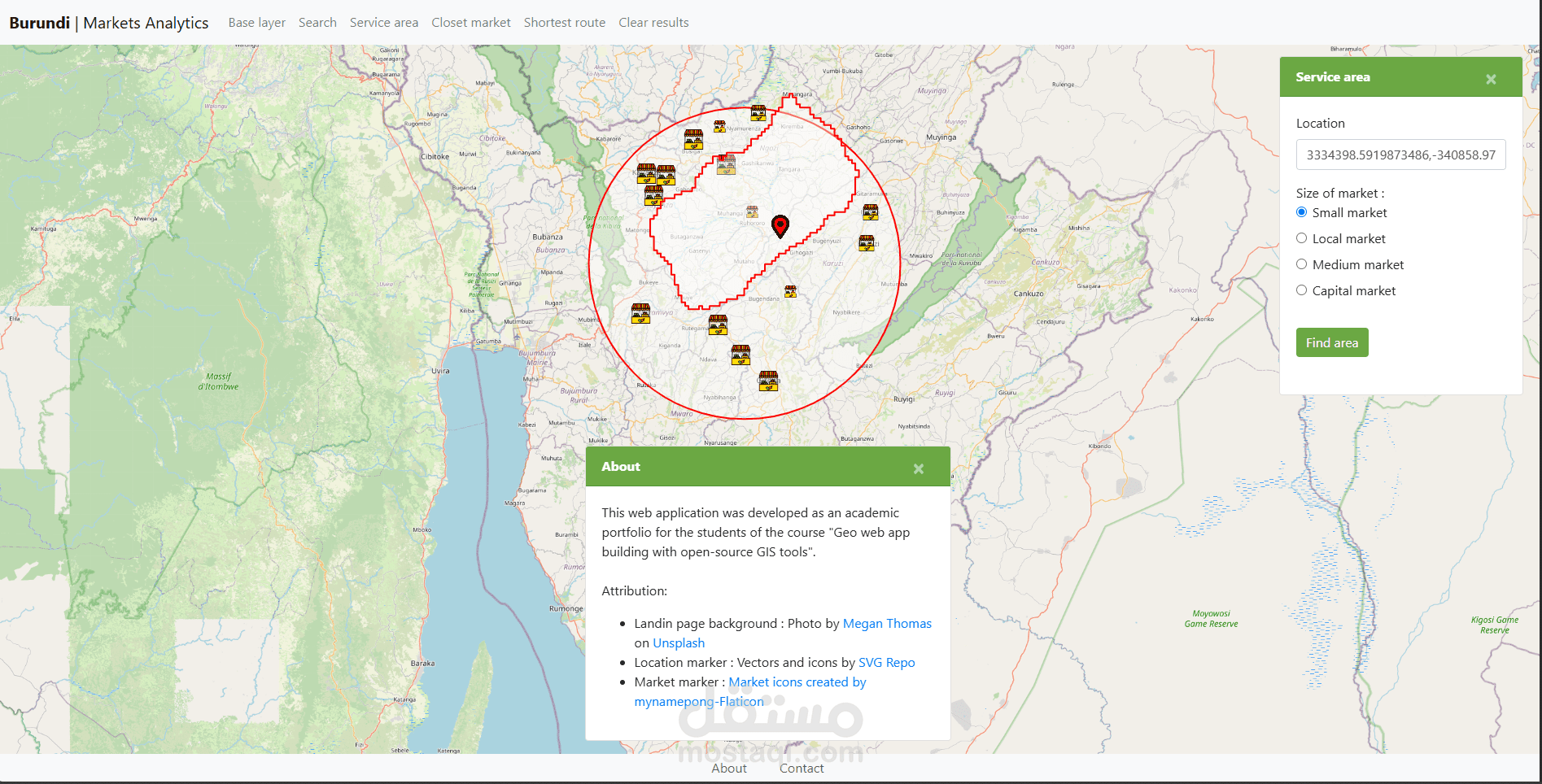Image resolution: width=1542 pixels, height=784 pixels.
Task: Open Shortest route tool
Action: point(565,23)
